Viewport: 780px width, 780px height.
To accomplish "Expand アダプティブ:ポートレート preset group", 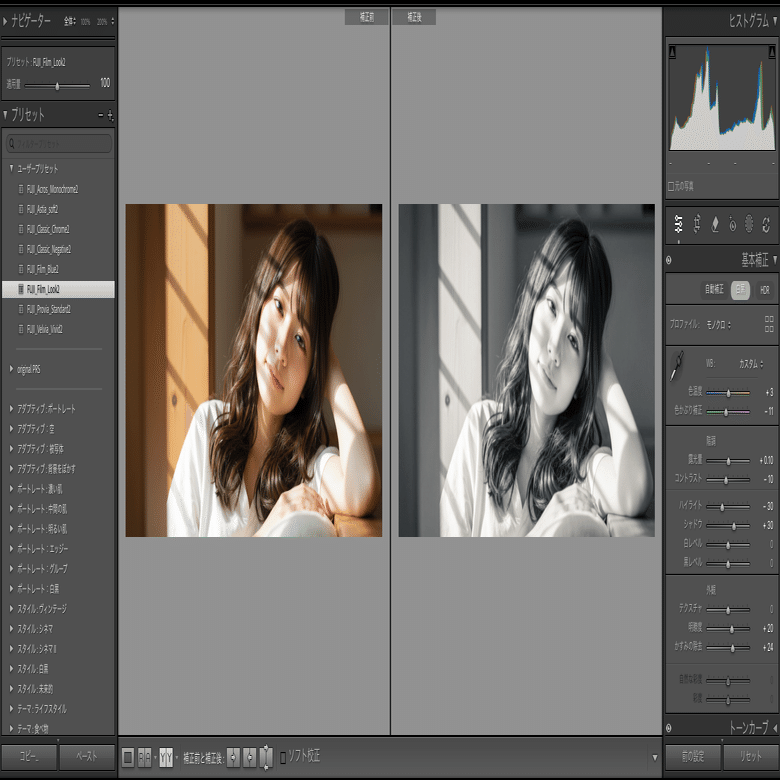I will click(x=11, y=409).
